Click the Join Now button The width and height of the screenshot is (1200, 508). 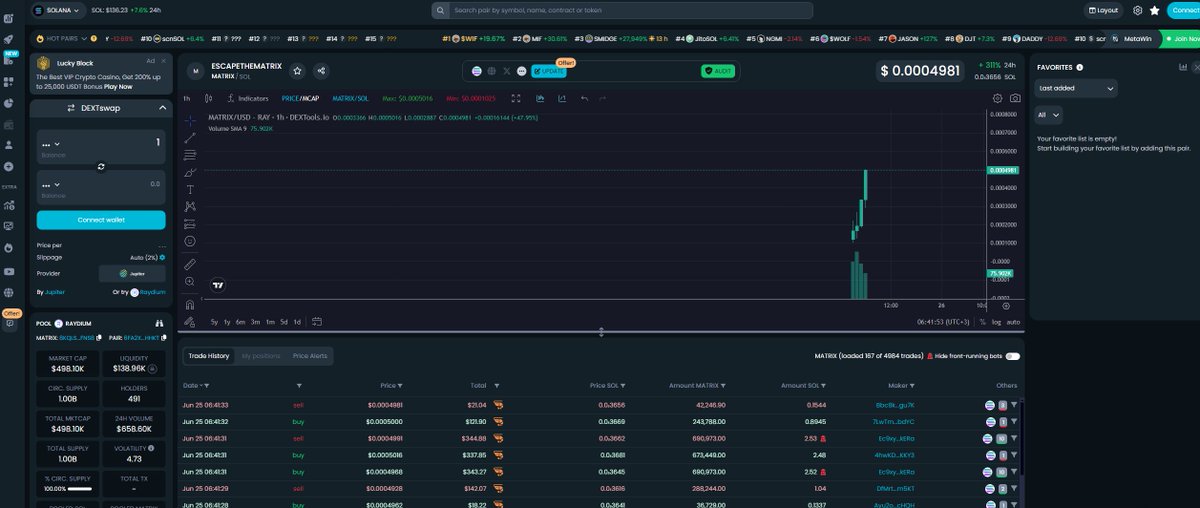(1180, 38)
